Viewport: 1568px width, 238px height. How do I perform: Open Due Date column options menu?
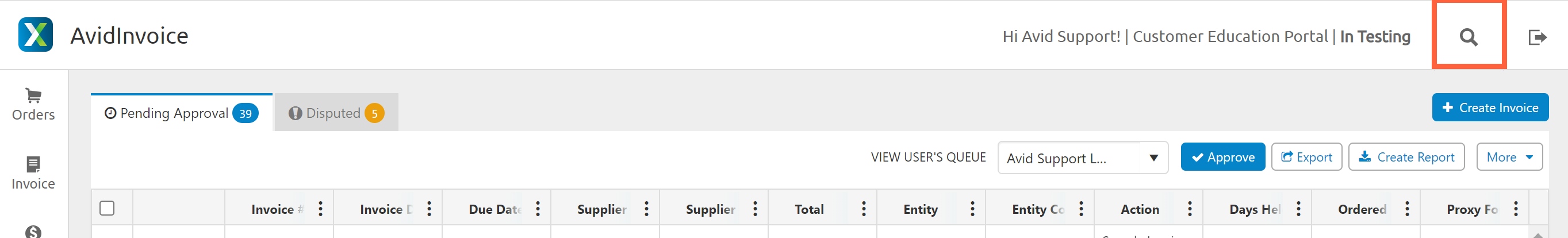538,209
